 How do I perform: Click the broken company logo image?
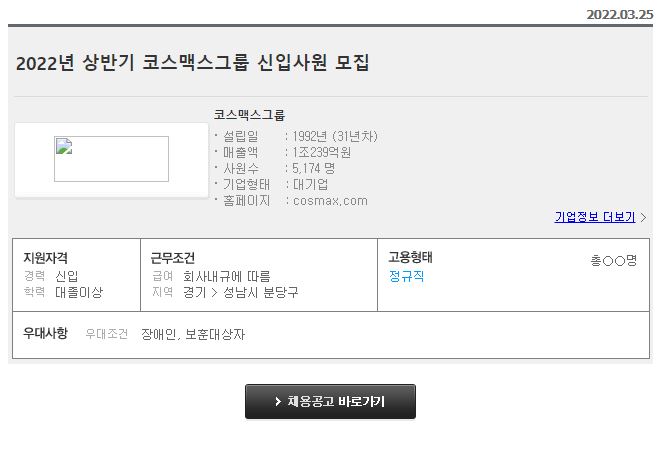point(111,159)
